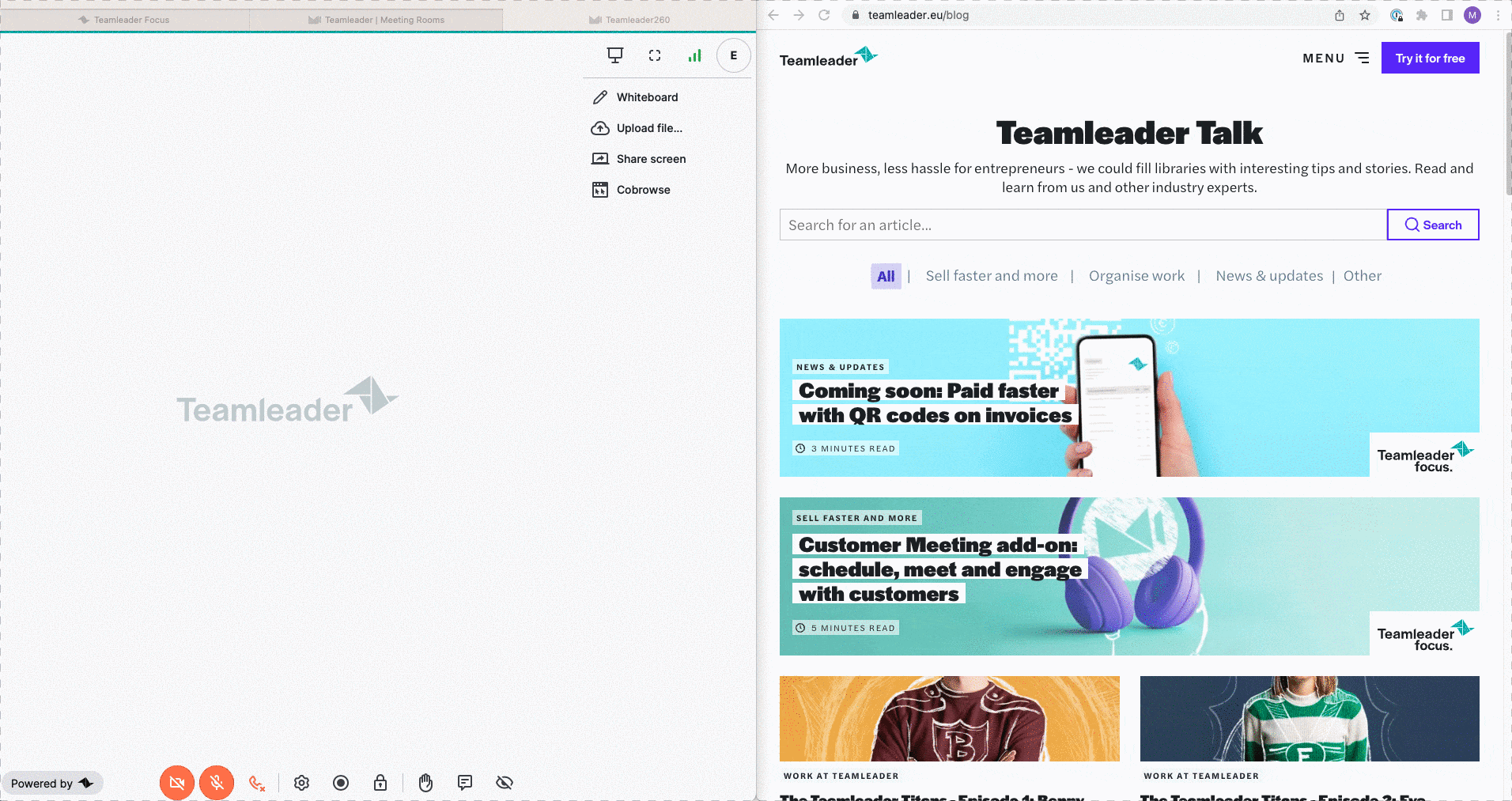Open the MENU hamburger
Image resolution: width=1512 pixels, height=801 pixels.
(1336, 58)
